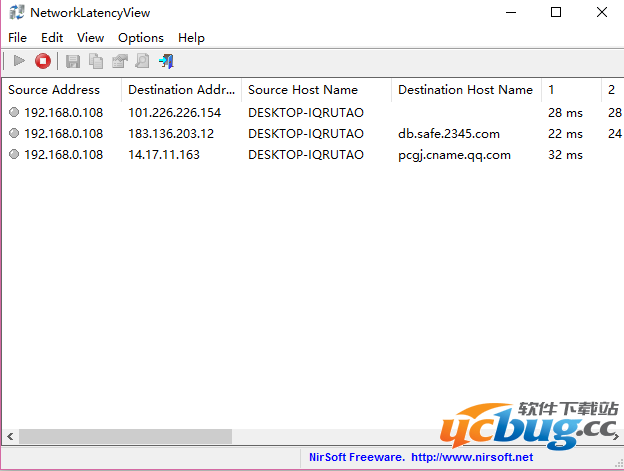Click the Find magnifier toolbar icon
Screen dimensions: 624x471
[142, 62]
